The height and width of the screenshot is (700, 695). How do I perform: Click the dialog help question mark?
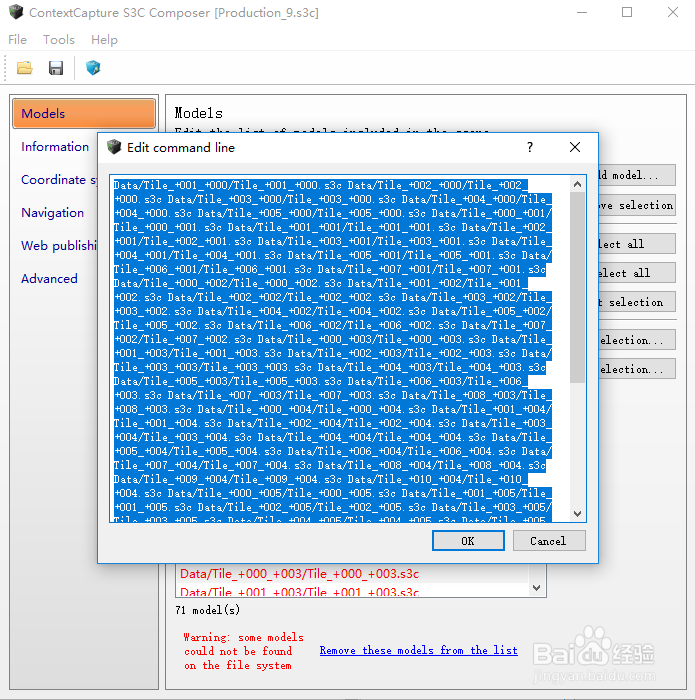tap(530, 147)
